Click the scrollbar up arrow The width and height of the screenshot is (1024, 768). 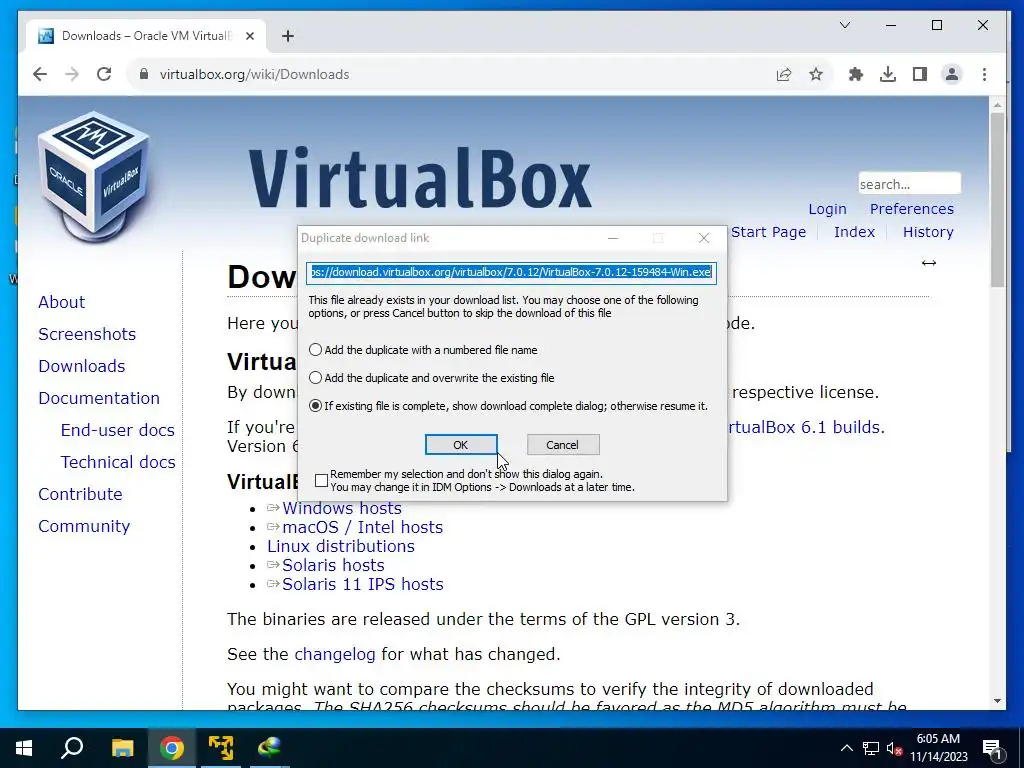[x=997, y=104]
